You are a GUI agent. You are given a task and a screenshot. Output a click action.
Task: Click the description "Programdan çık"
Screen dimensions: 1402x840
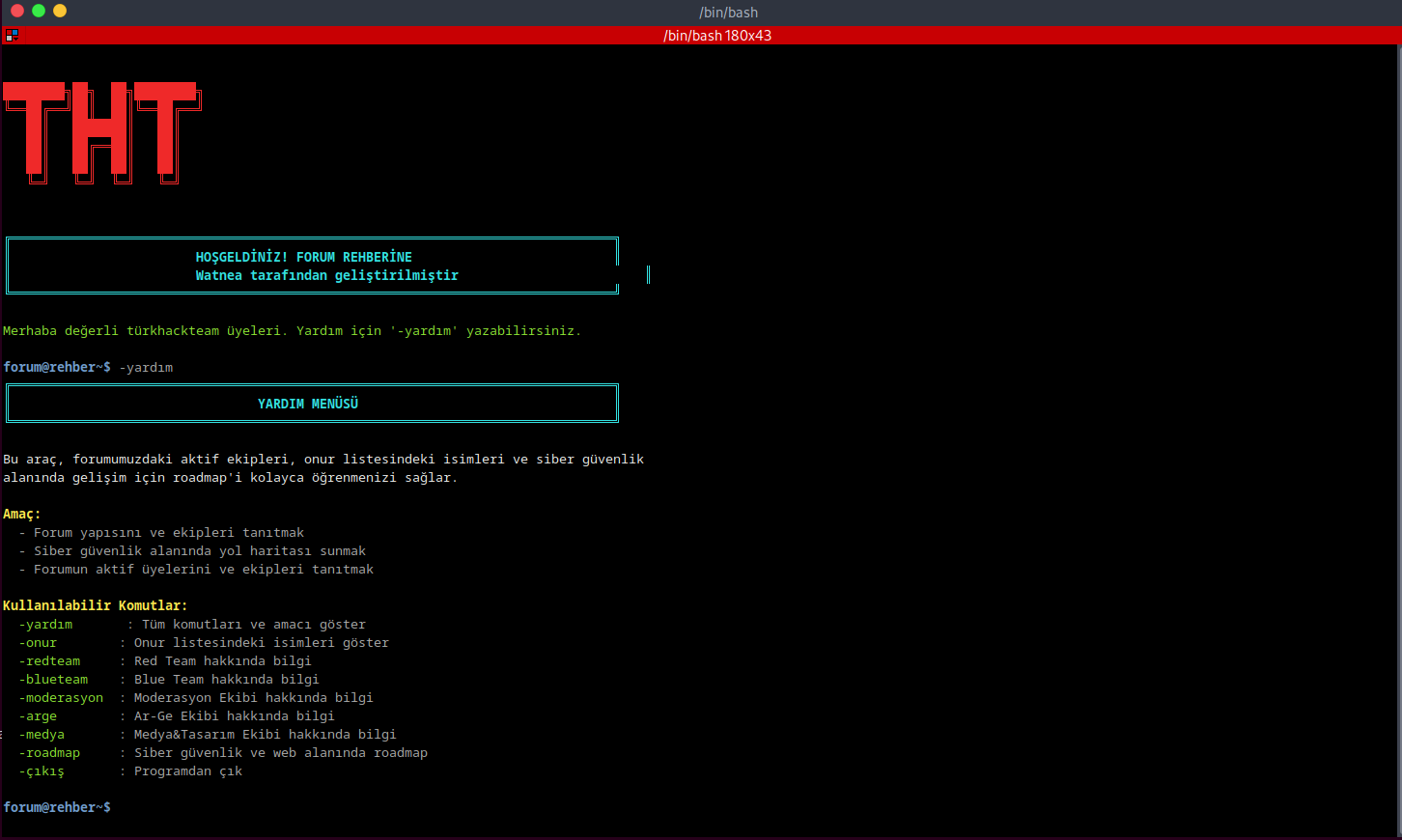point(188,770)
